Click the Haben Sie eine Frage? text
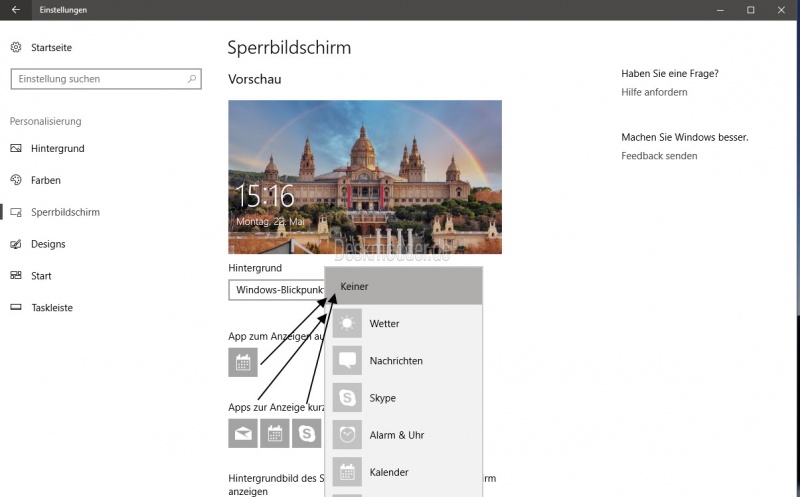 [670, 73]
